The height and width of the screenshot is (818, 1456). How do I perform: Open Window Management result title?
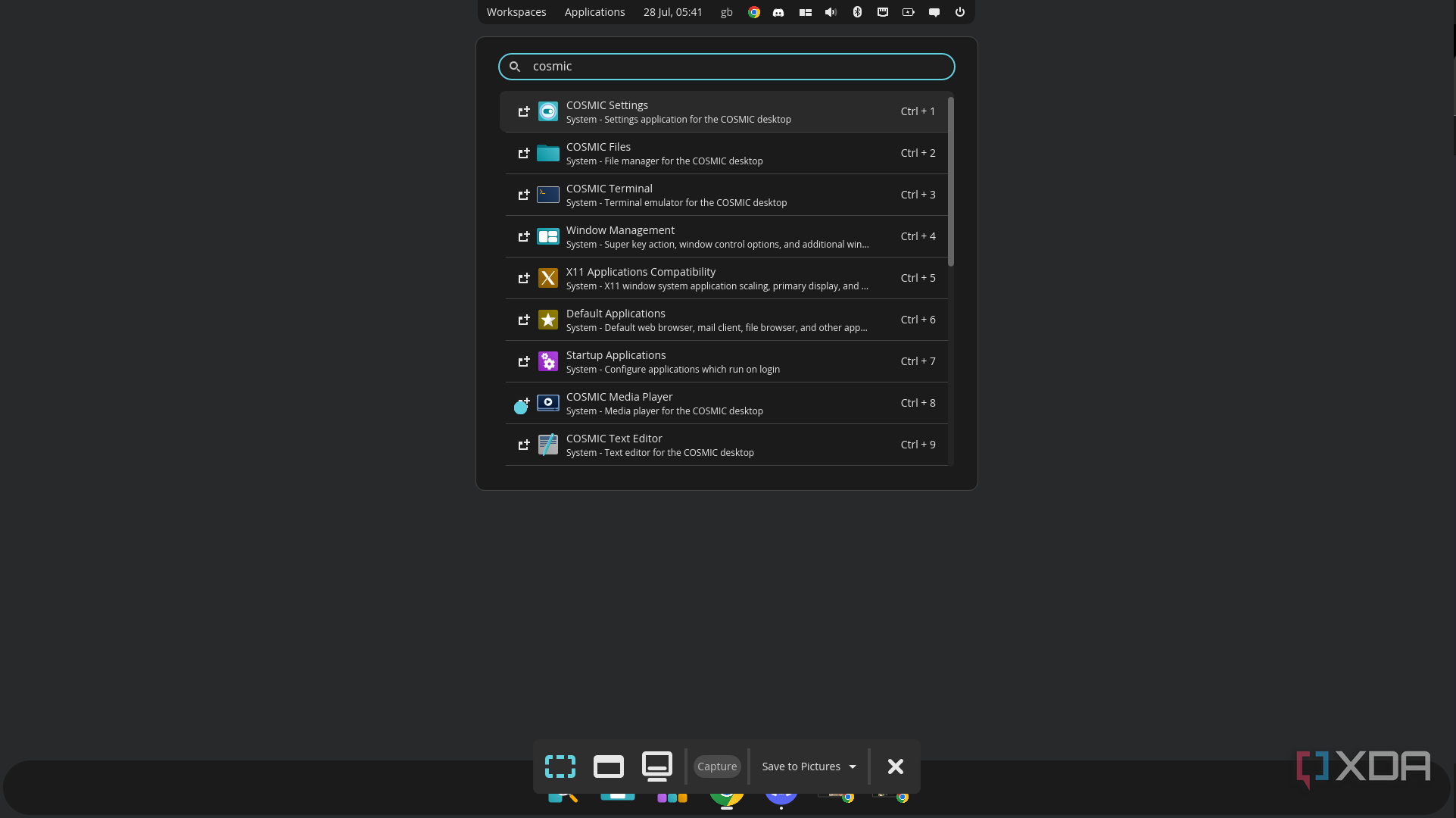pyautogui.click(x=620, y=230)
